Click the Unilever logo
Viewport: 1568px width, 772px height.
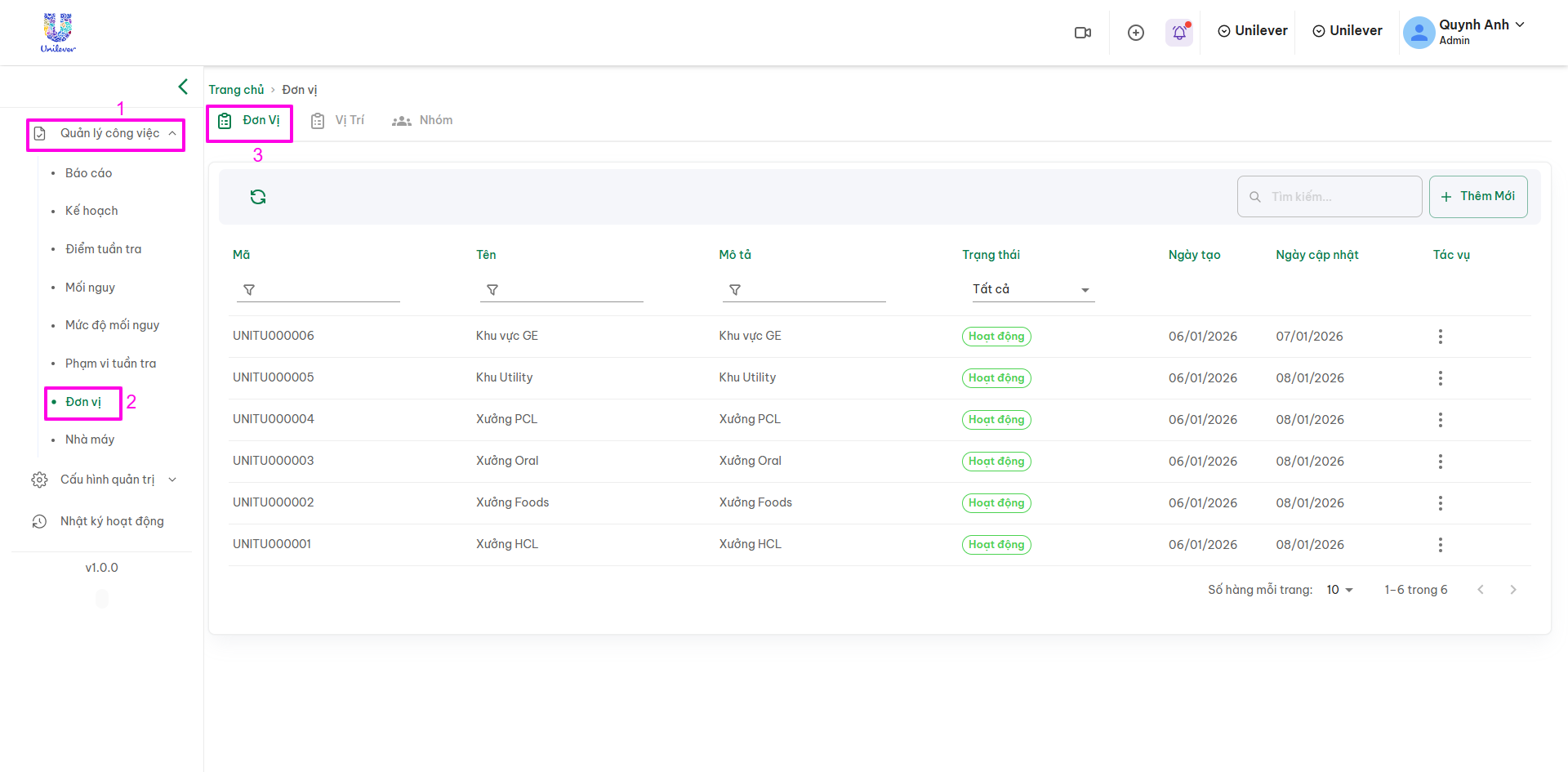pyautogui.click(x=58, y=33)
